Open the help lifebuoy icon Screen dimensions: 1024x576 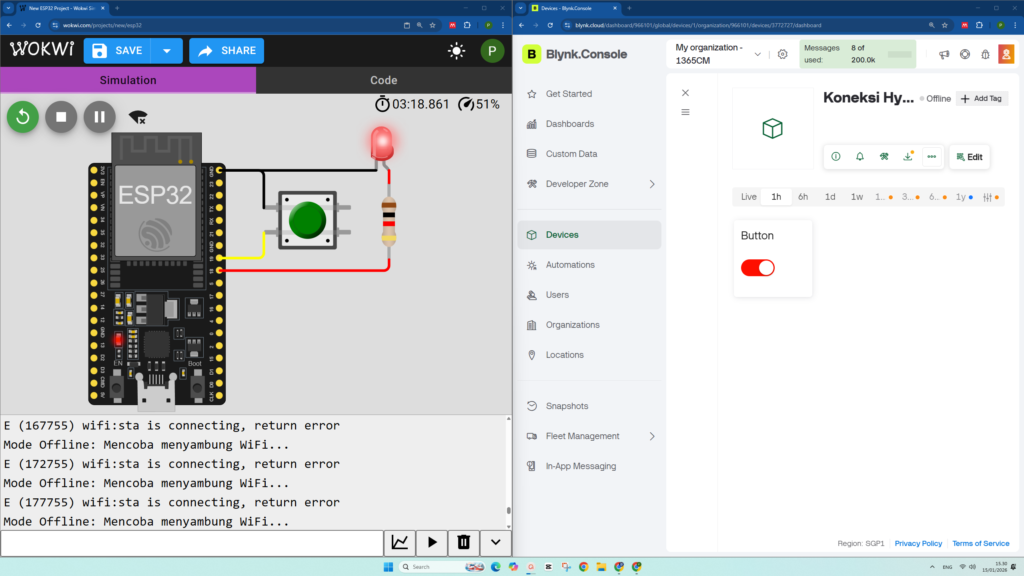[x=965, y=54]
